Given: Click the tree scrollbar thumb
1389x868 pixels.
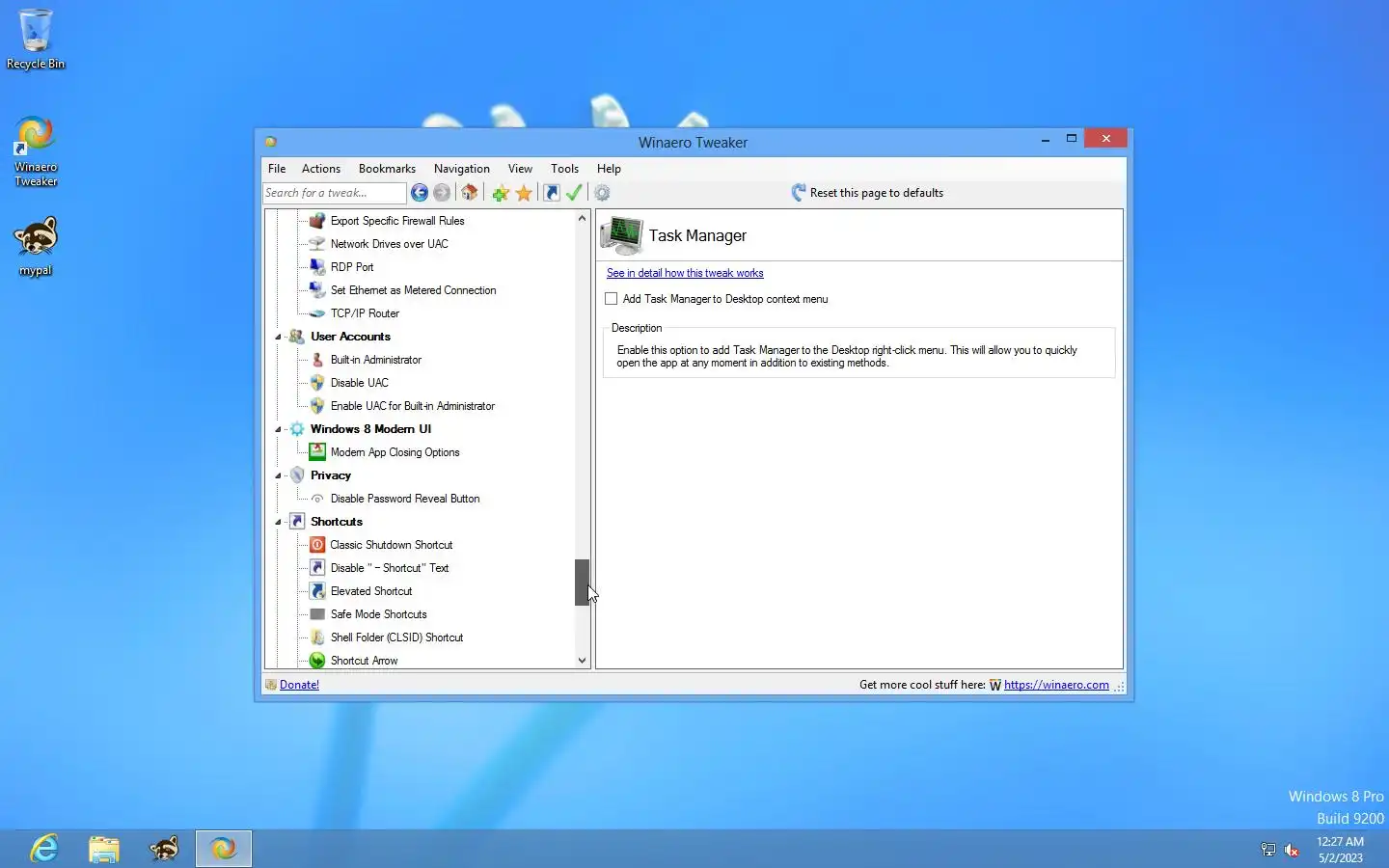Looking at the screenshot, I should coord(582,583).
